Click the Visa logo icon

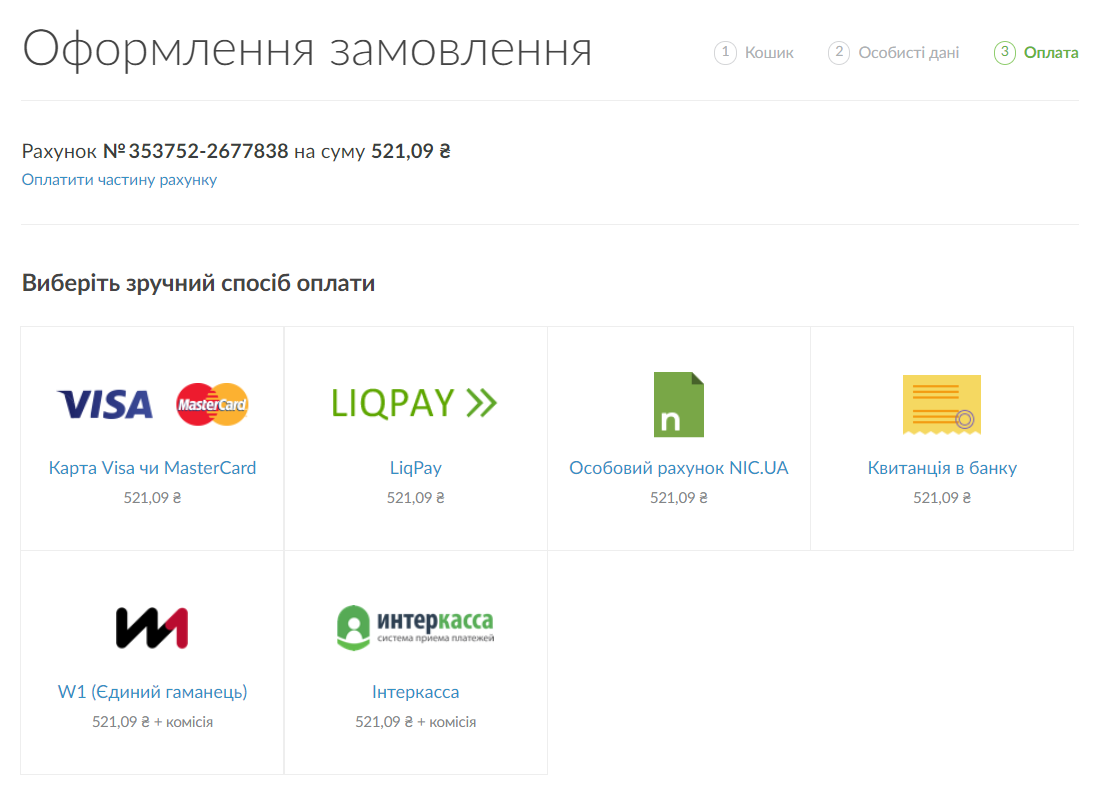coord(105,404)
